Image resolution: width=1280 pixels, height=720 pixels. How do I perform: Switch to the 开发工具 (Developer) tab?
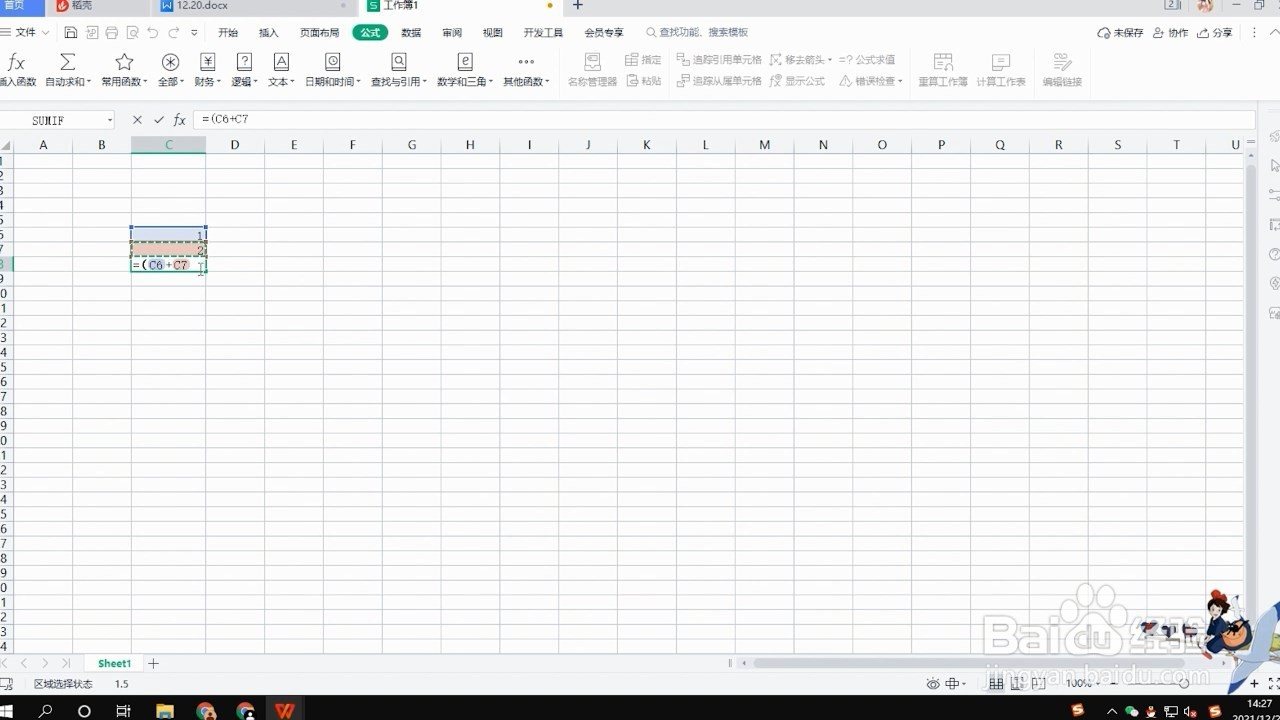(x=543, y=33)
